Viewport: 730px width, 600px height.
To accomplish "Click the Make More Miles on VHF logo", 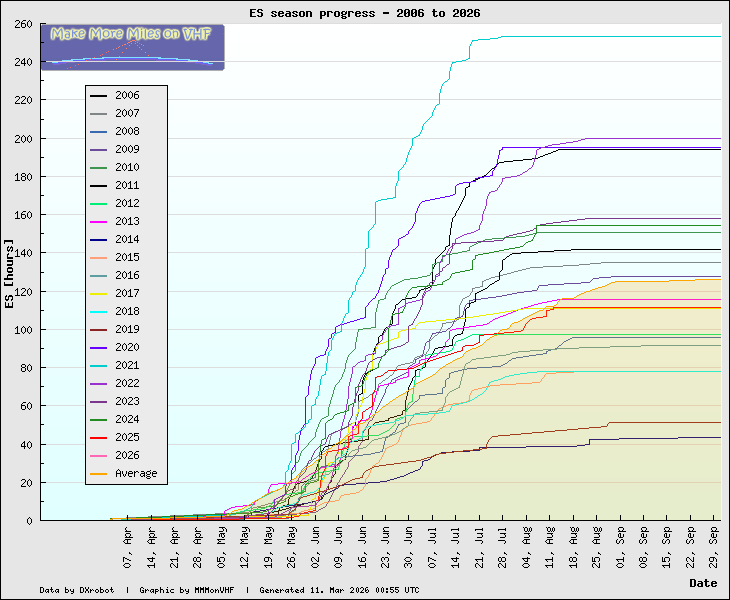I will 132,47.
